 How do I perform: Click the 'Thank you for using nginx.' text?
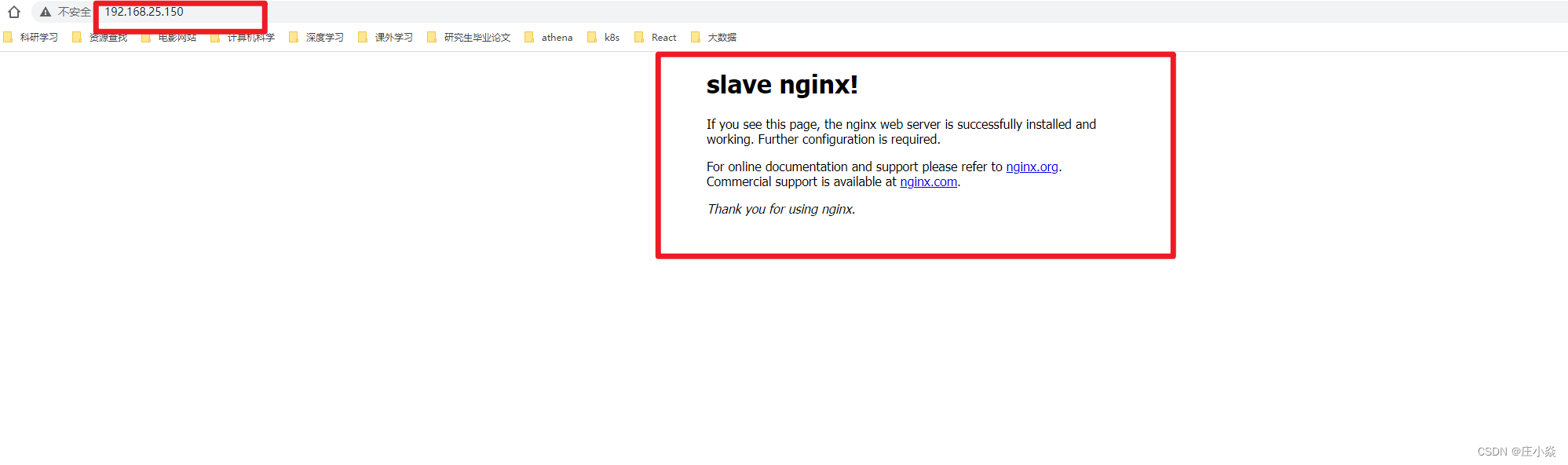tap(781, 209)
